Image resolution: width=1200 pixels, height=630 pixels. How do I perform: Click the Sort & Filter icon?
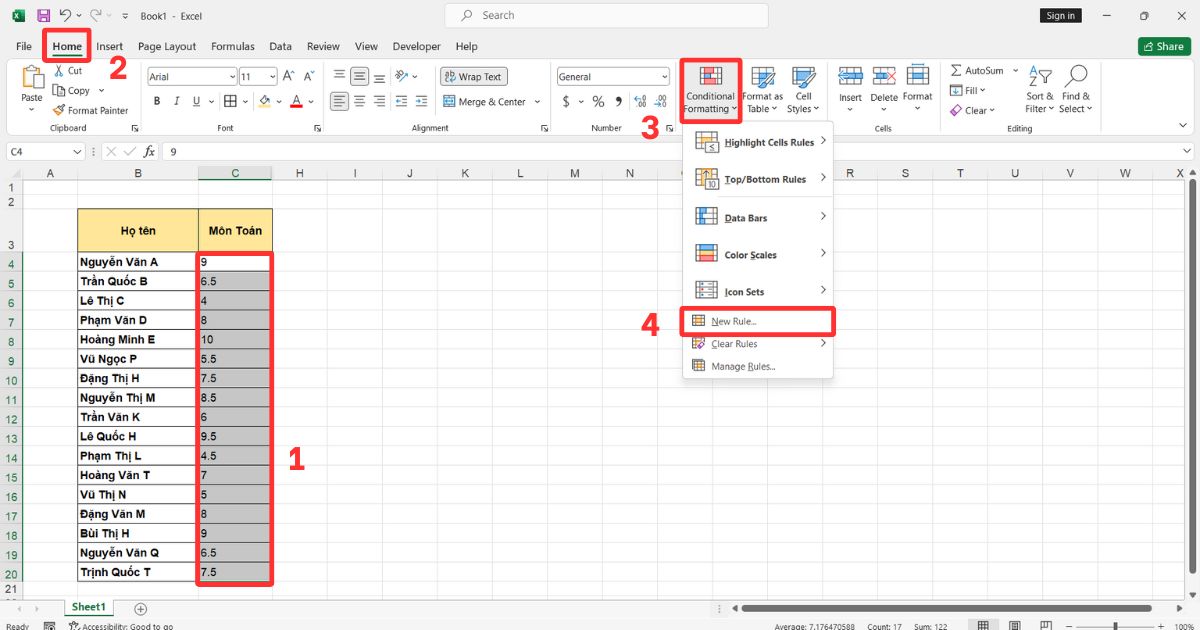[x=1040, y=78]
